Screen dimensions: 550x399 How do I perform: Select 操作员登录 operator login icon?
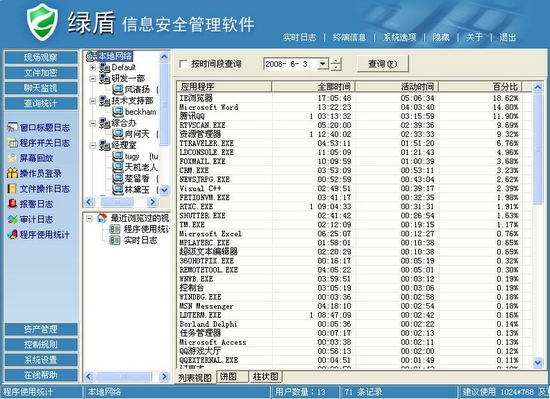pyautogui.click(x=13, y=173)
